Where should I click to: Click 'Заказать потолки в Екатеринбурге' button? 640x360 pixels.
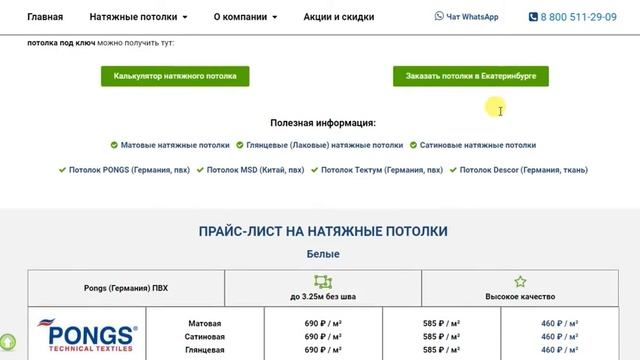click(x=471, y=76)
